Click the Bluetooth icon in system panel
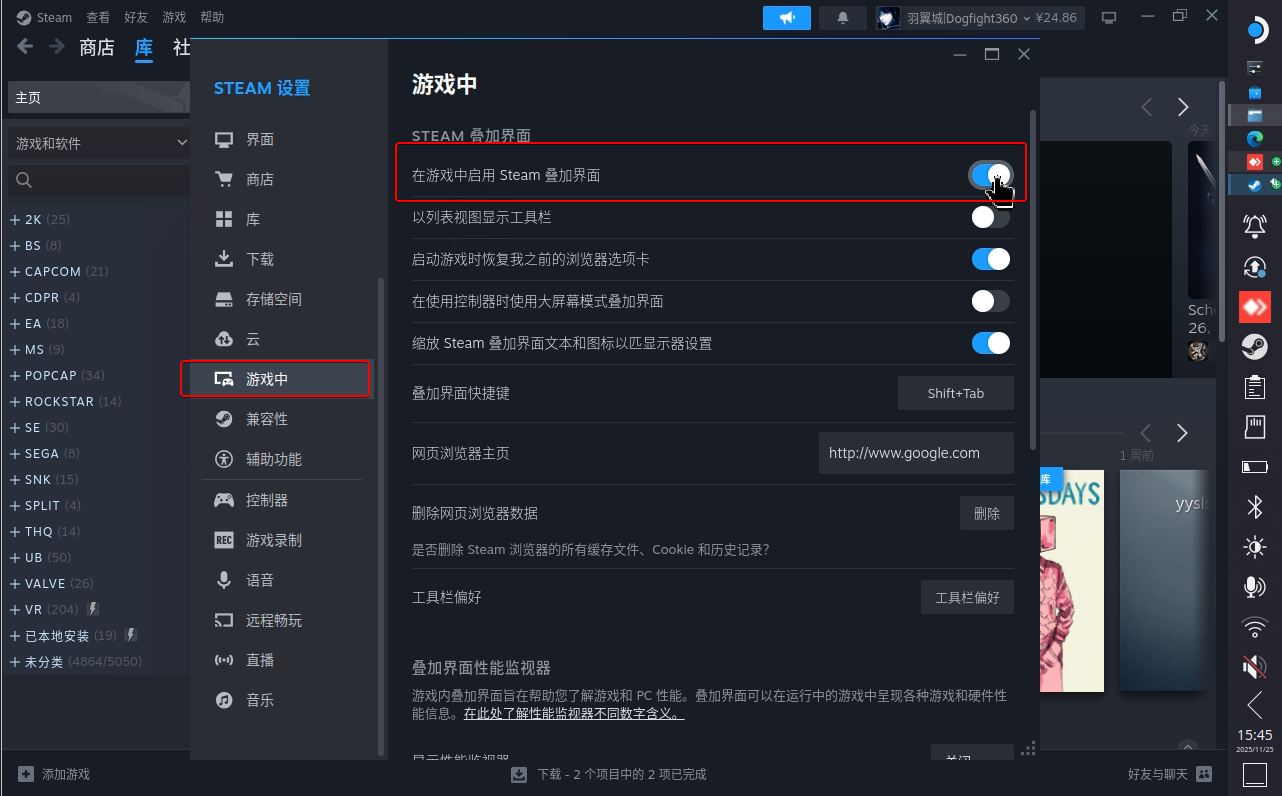This screenshot has height=796, width=1282. coord(1254,506)
